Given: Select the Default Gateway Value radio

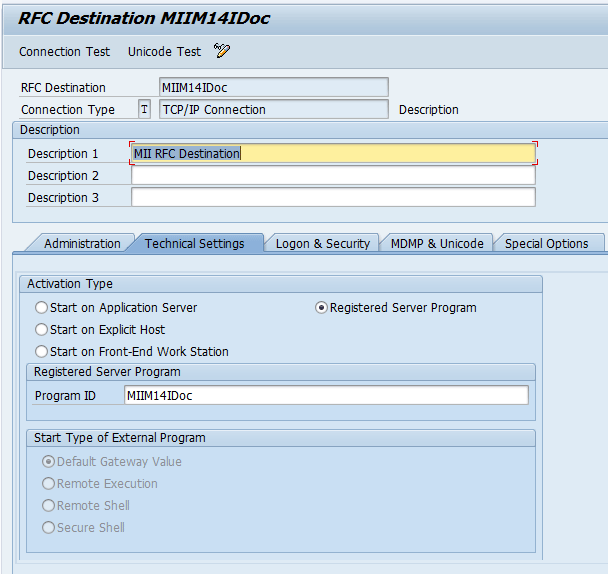Looking at the screenshot, I should pyautogui.click(x=48, y=462).
